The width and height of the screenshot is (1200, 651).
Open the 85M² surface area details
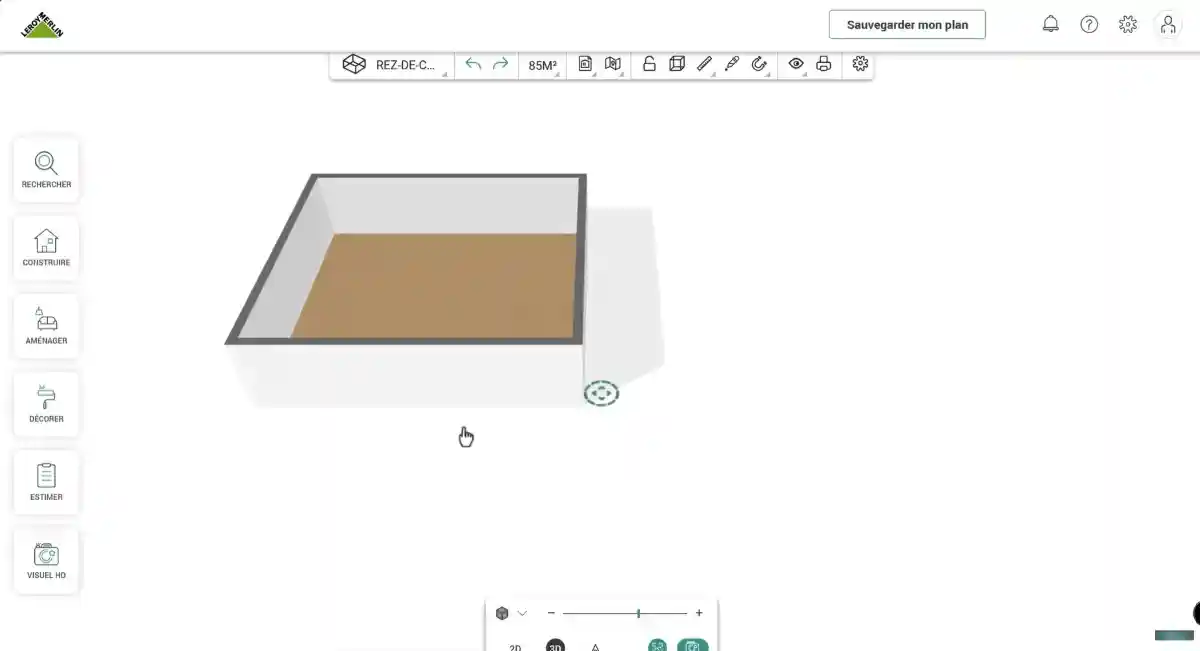543,65
